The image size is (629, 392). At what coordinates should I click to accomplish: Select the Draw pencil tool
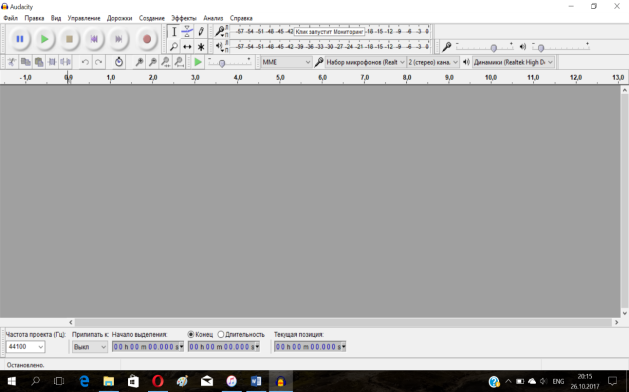[201, 31]
